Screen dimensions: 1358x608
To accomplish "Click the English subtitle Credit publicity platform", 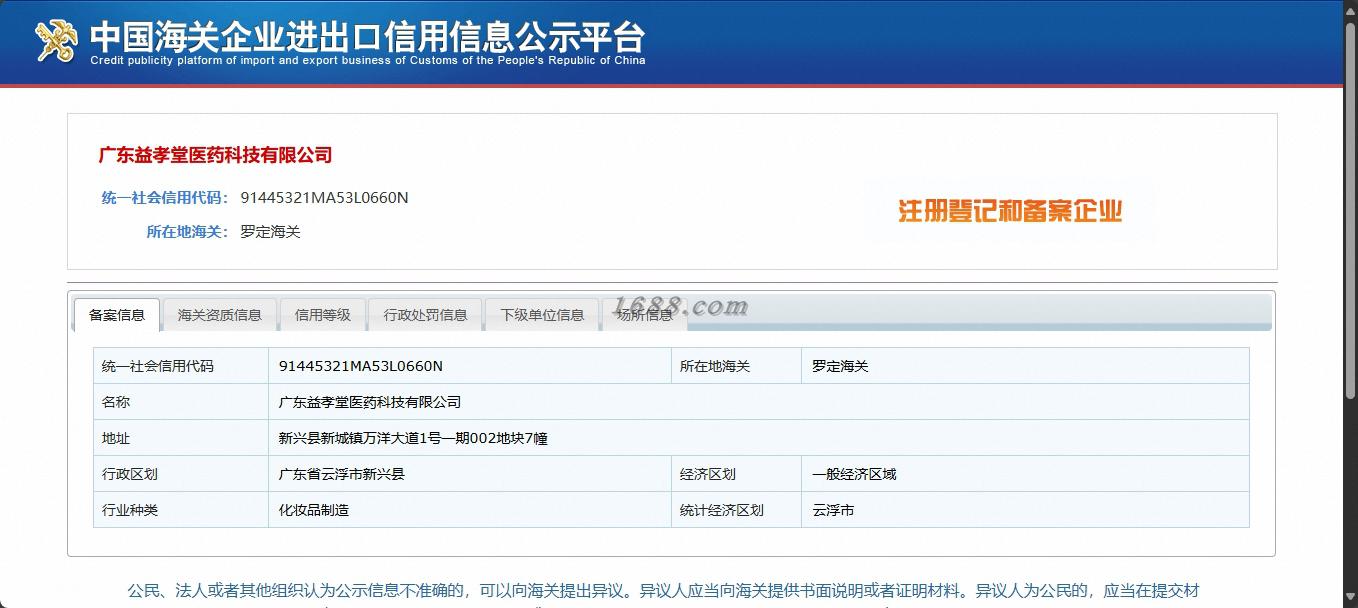I will tap(368, 61).
